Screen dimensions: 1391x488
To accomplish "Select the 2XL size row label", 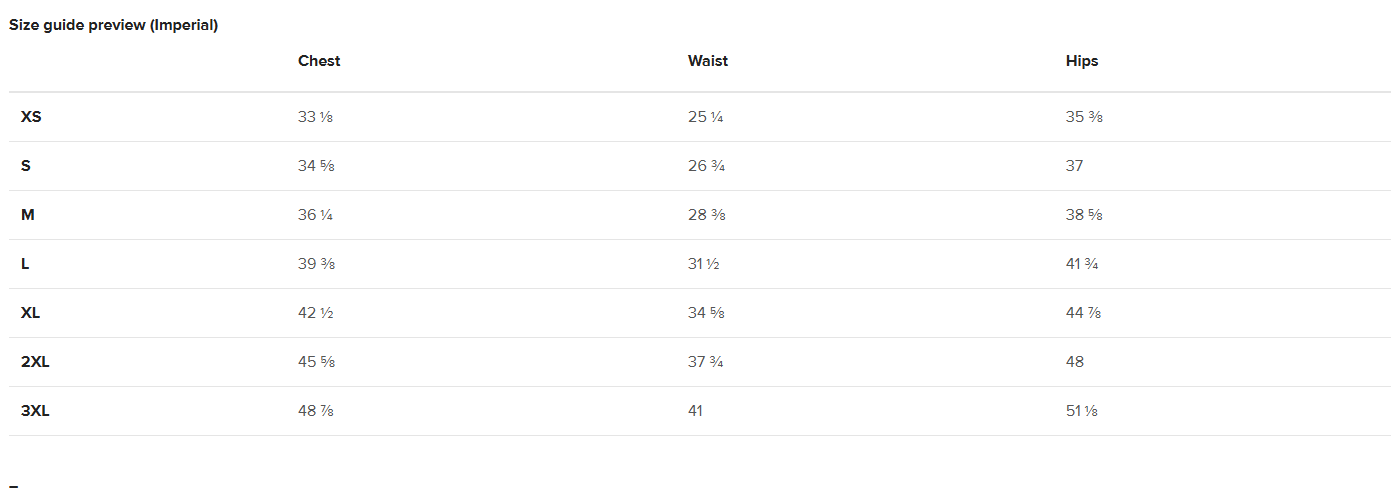I will (35, 362).
